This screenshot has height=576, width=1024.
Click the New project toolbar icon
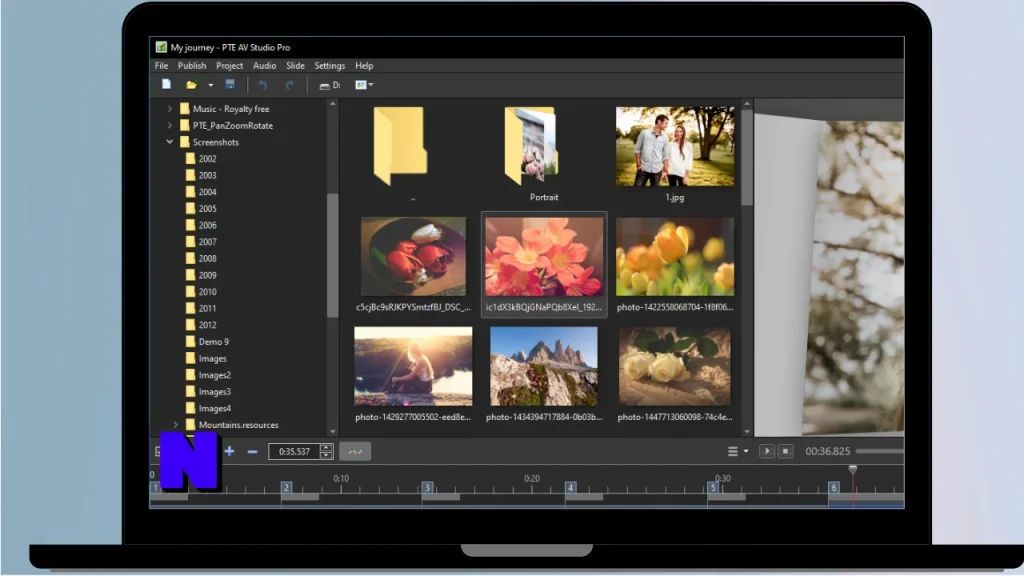coord(167,84)
